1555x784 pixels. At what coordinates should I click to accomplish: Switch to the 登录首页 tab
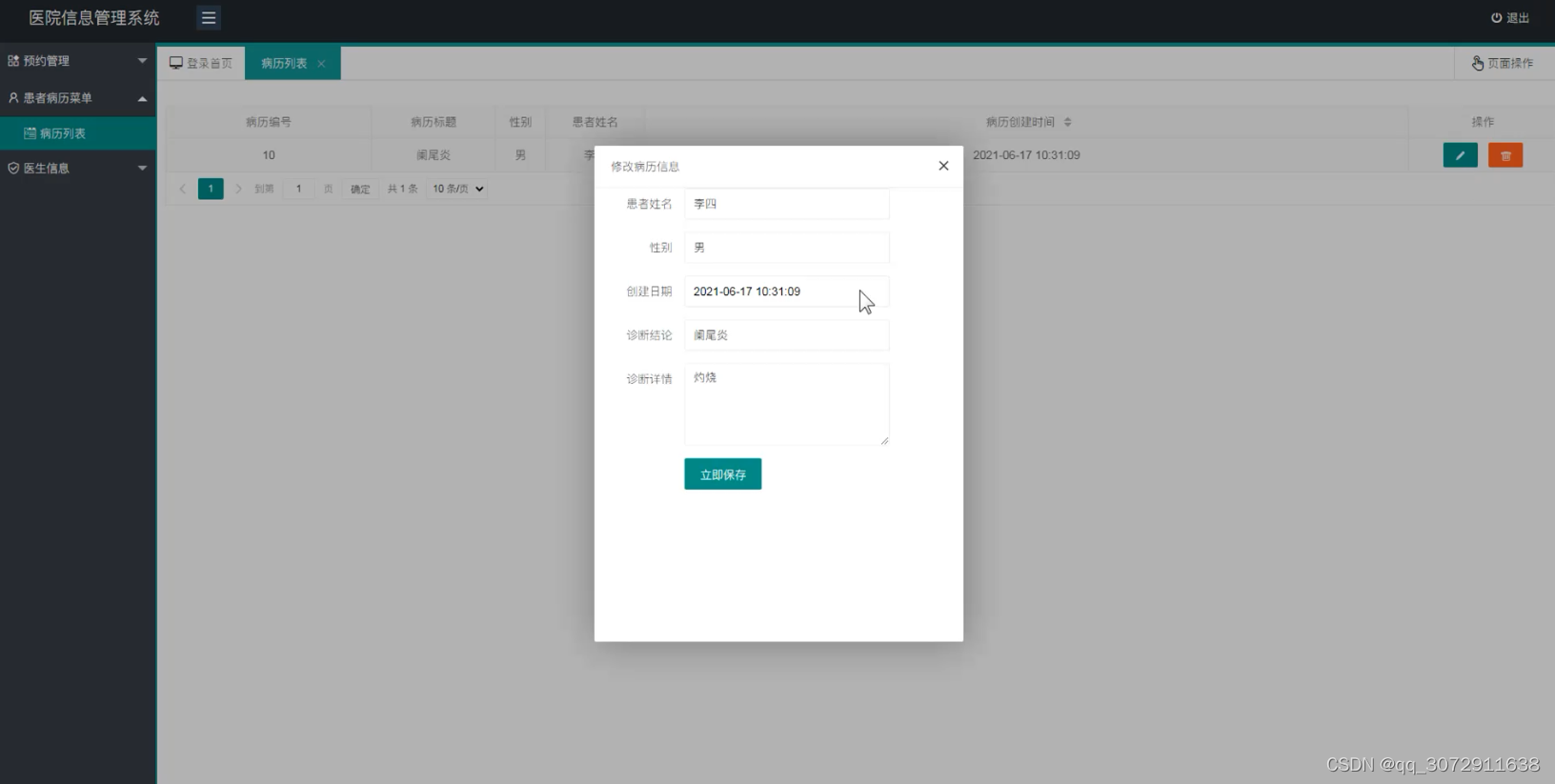click(201, 63)
